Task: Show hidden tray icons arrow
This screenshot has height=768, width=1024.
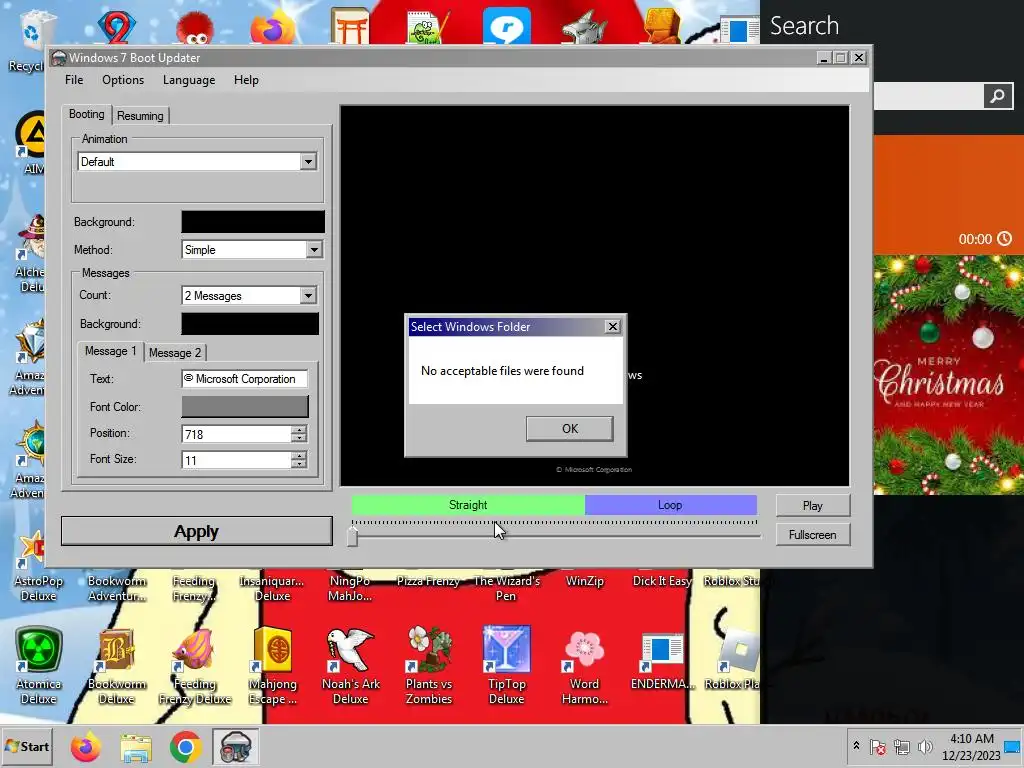Action: point(856,746)
